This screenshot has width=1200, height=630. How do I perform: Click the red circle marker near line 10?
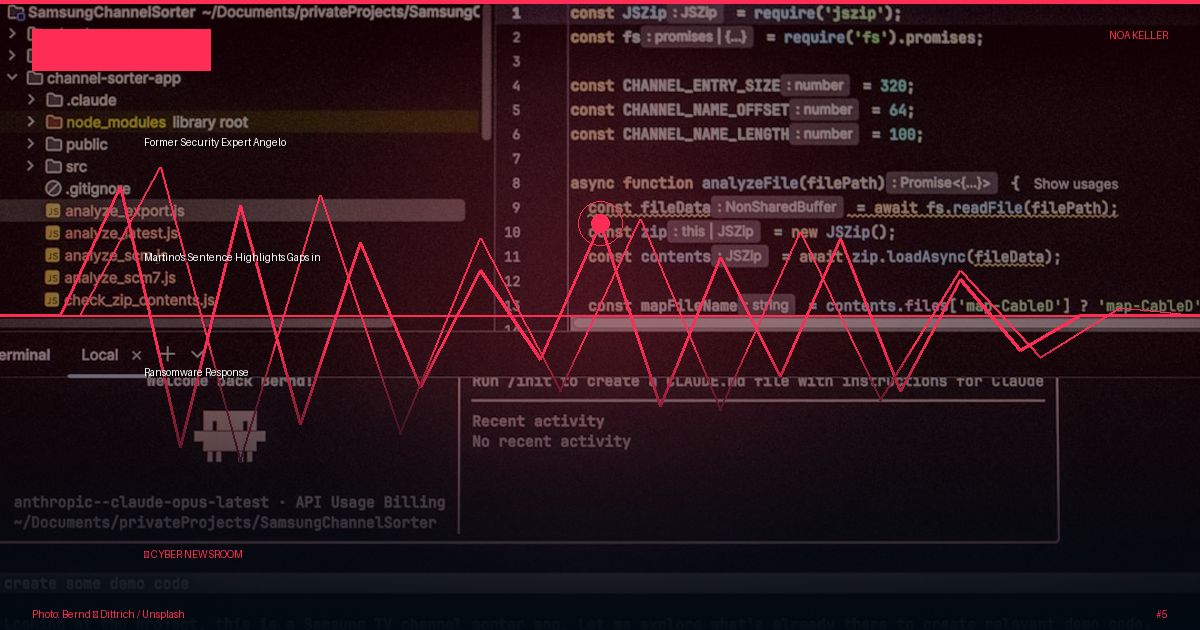click(x=600, y=223)
